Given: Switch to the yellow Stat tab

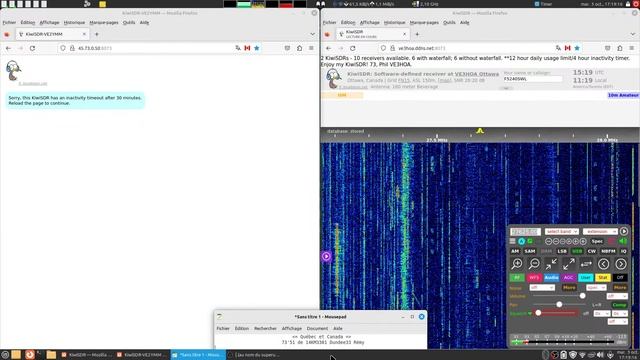Looking at the screenshot, I should [x=602, y=278].
